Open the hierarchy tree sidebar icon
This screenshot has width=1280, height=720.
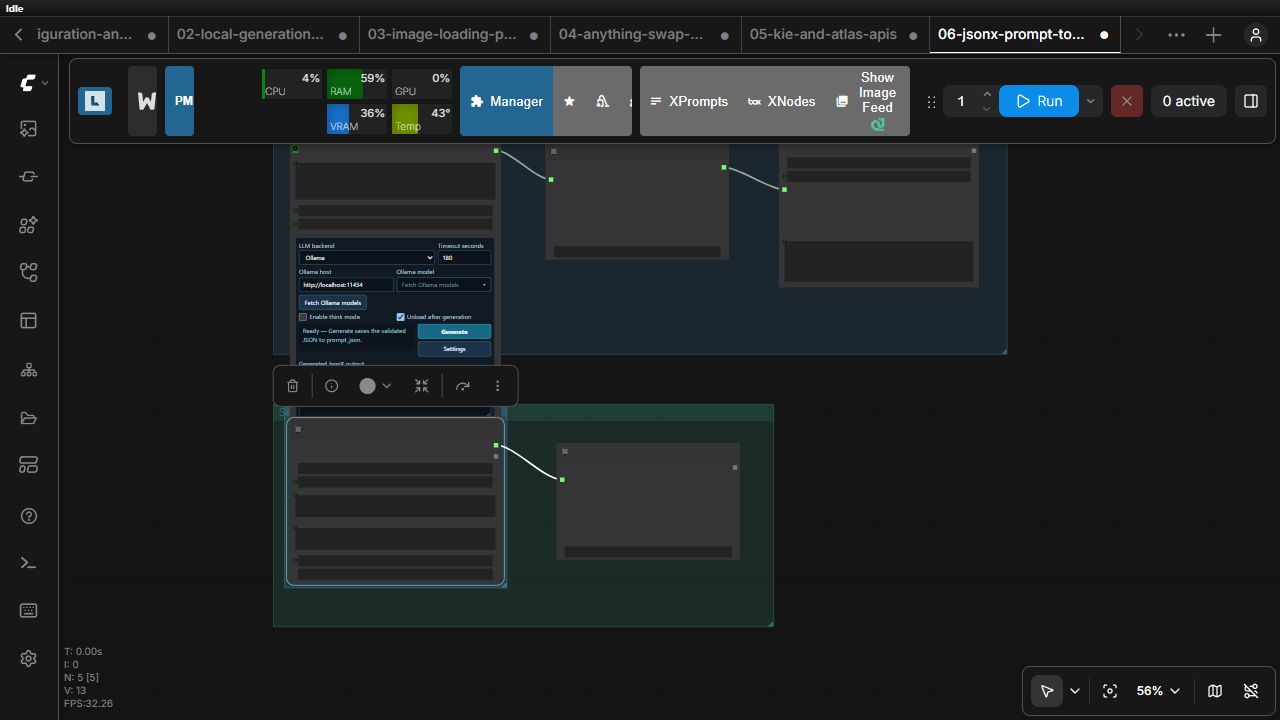28,370
